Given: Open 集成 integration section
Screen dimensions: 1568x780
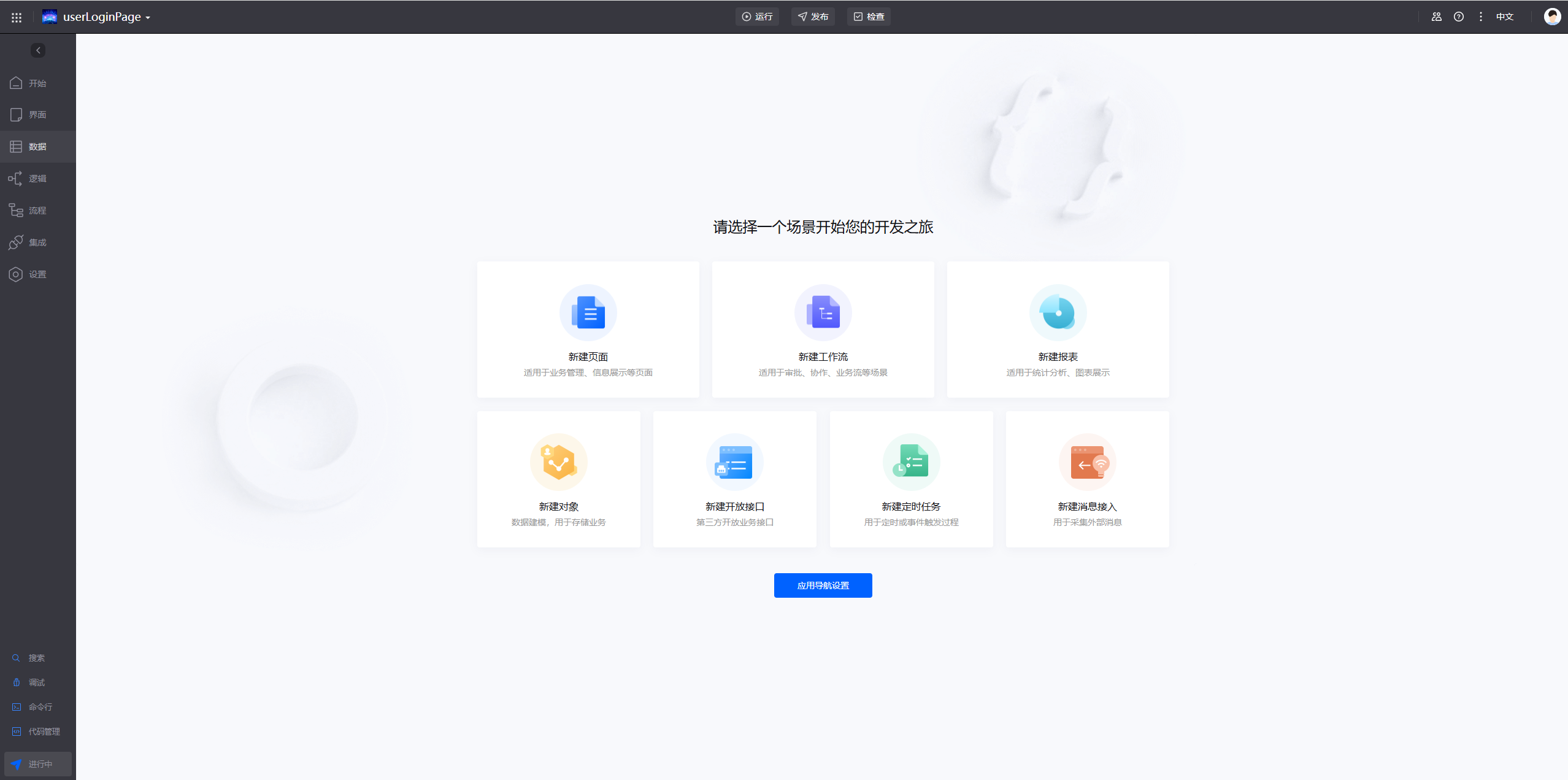Looking at the screenshot, I should pos(37,242).
